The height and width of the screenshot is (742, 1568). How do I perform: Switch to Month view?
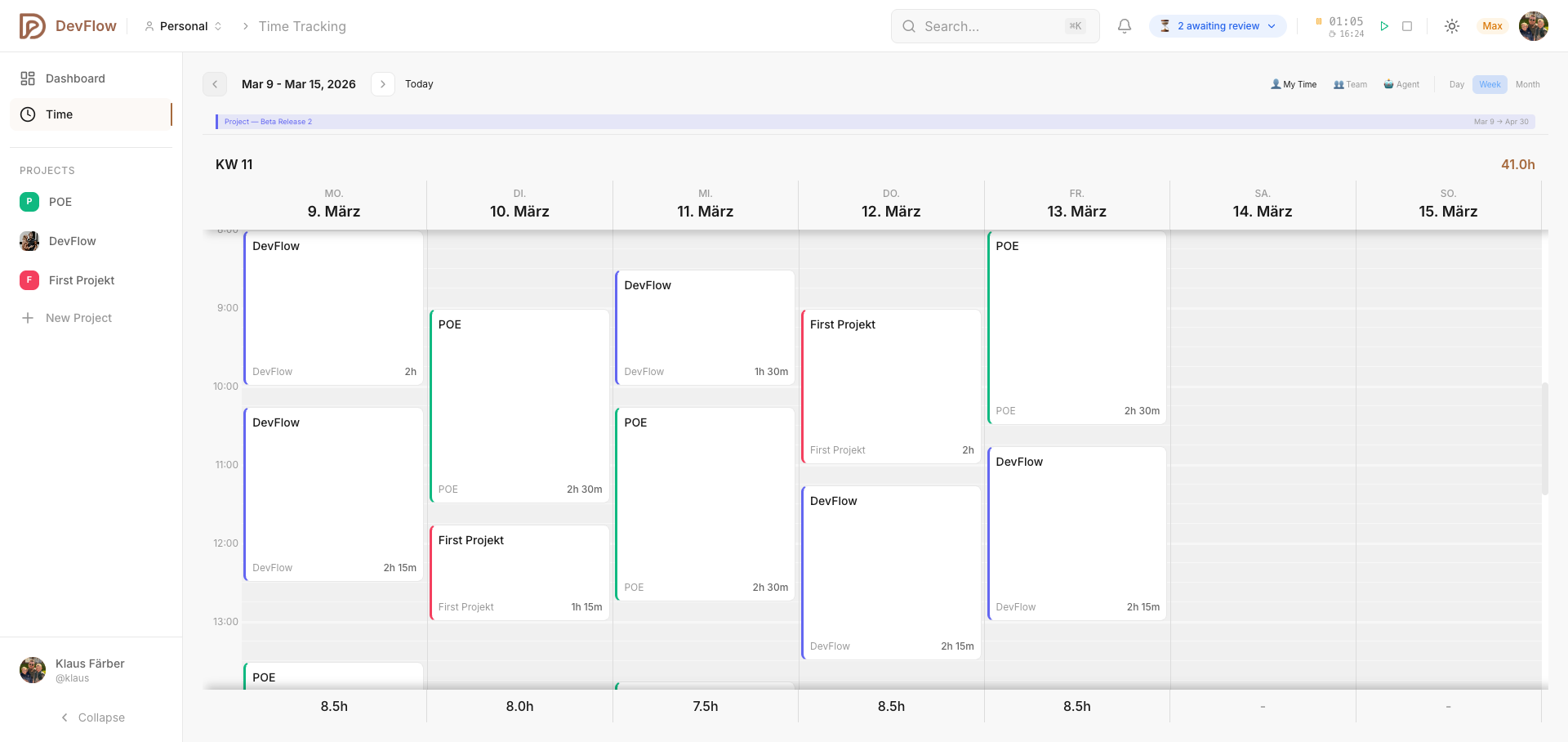pyautogui.click(x=1527, y=84)
